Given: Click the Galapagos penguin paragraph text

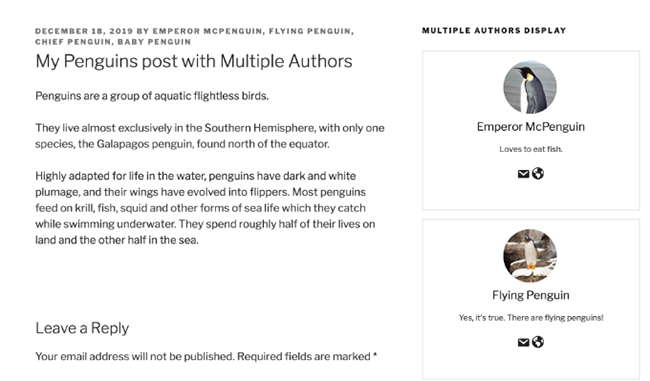Looking at the screenshot, I should pos(210,136).
